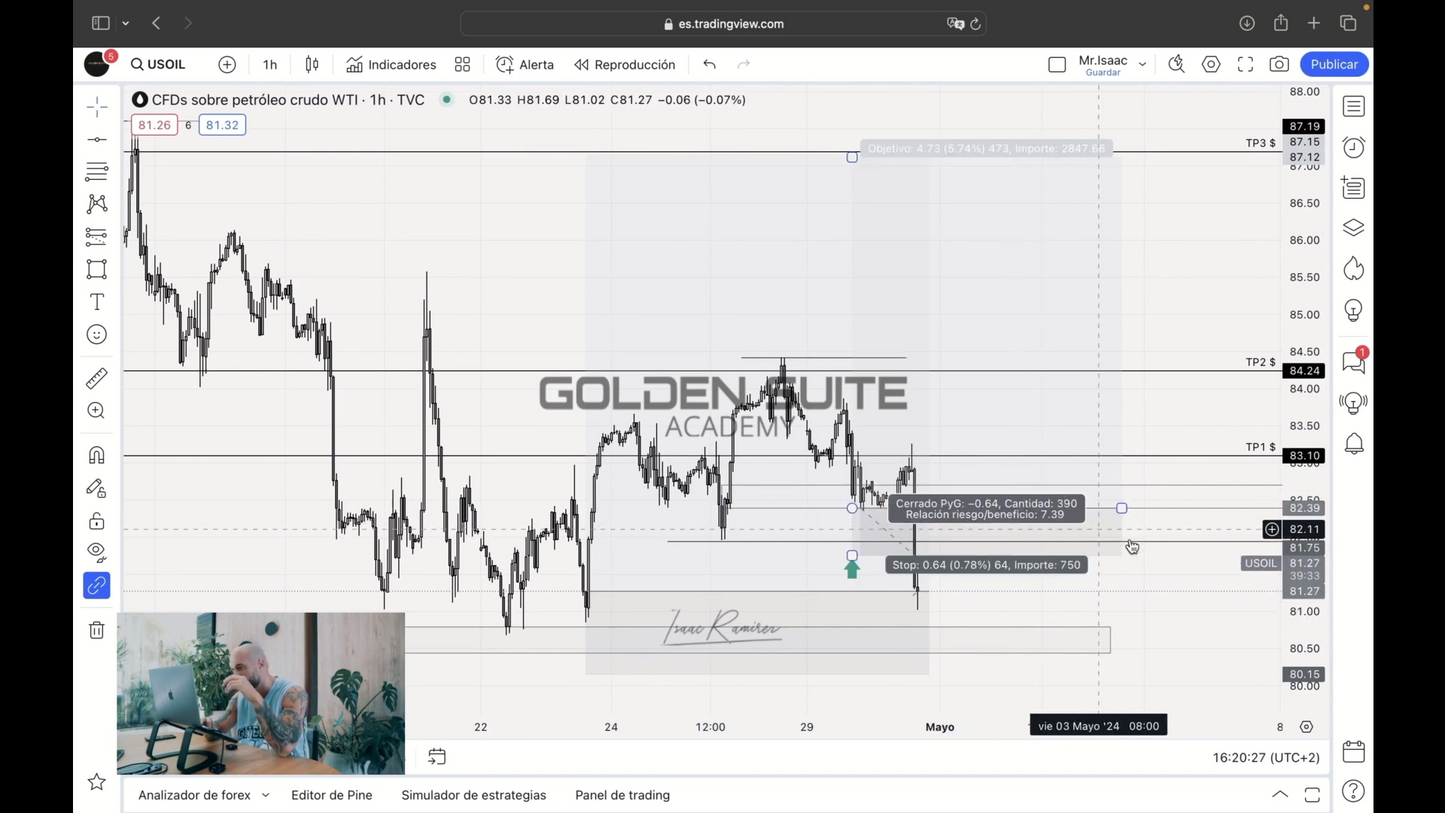Screen dimensions: 1445x813
Task: Open the patterns drawing tool
Action: [x=97, y=204]
